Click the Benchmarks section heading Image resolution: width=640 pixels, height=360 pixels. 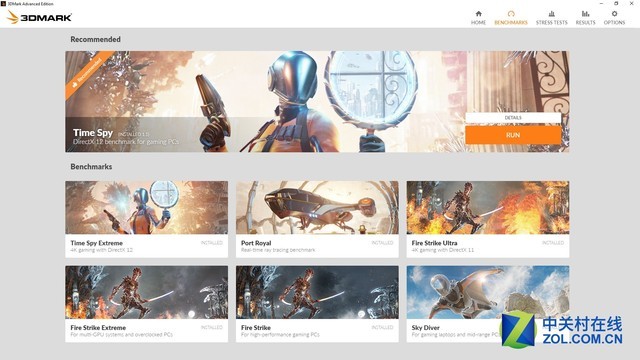pyautogui.click(x=91, y=167)
